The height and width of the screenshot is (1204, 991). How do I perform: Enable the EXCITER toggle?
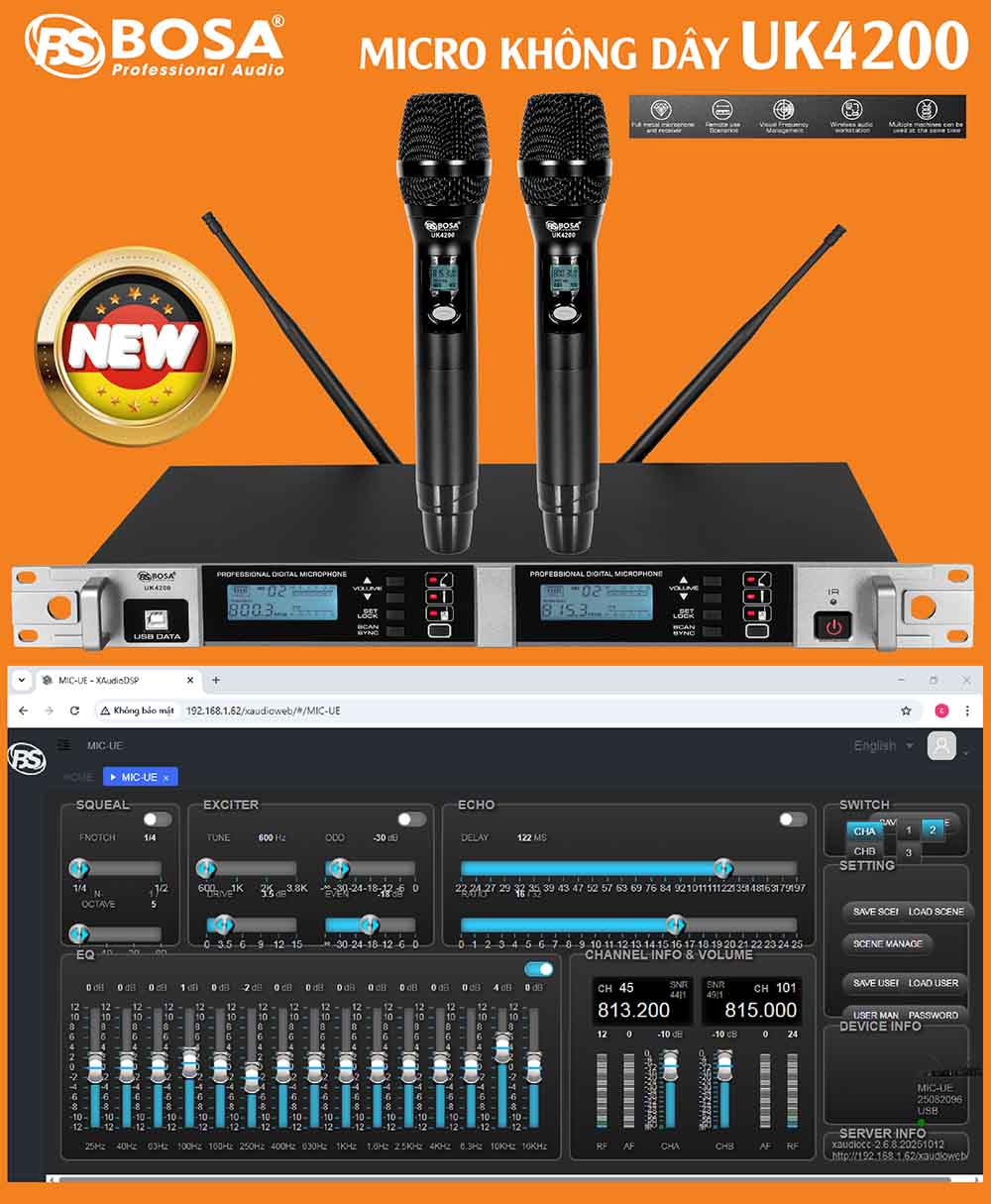coord(411,820)
